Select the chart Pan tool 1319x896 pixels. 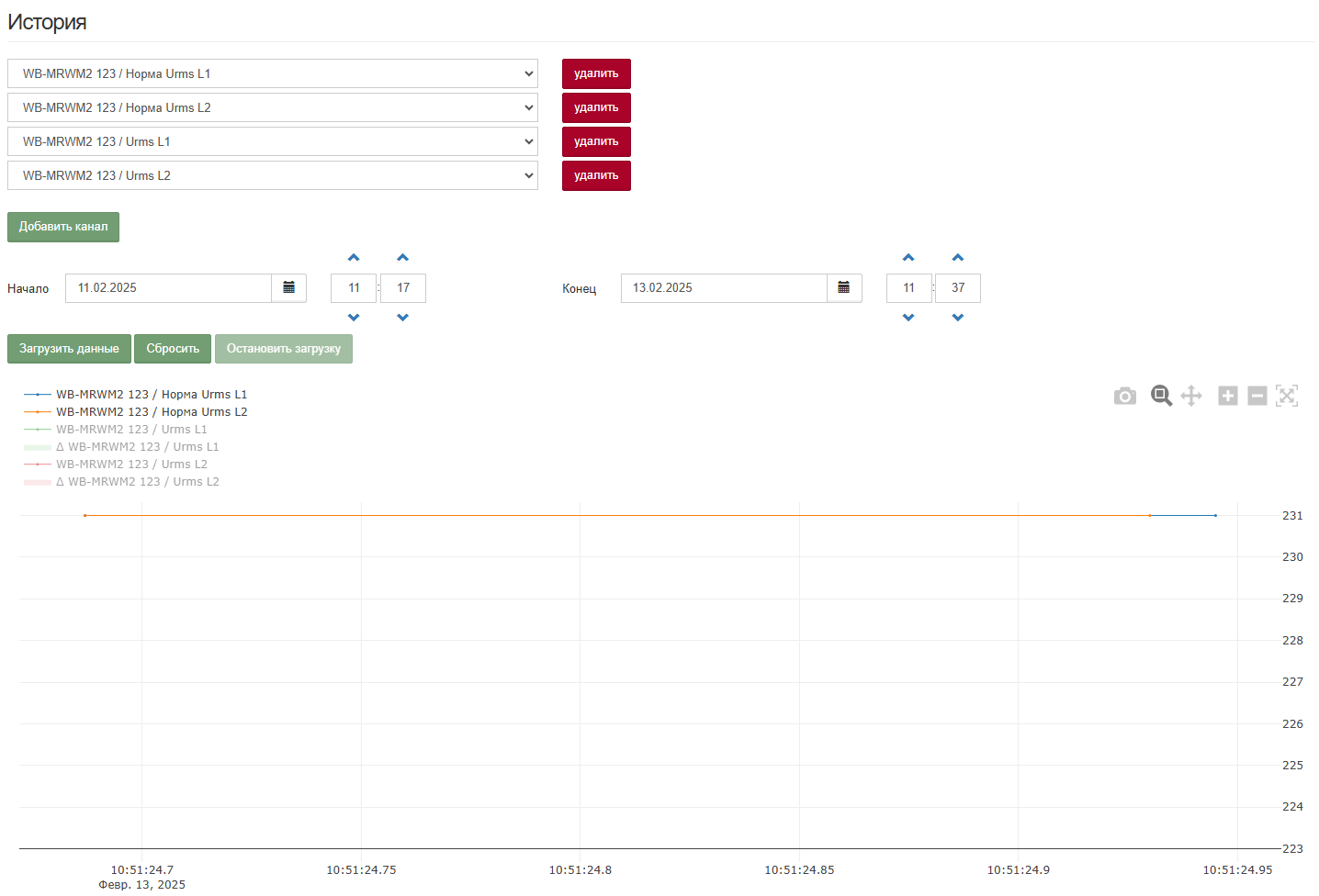pos(1191,396)
